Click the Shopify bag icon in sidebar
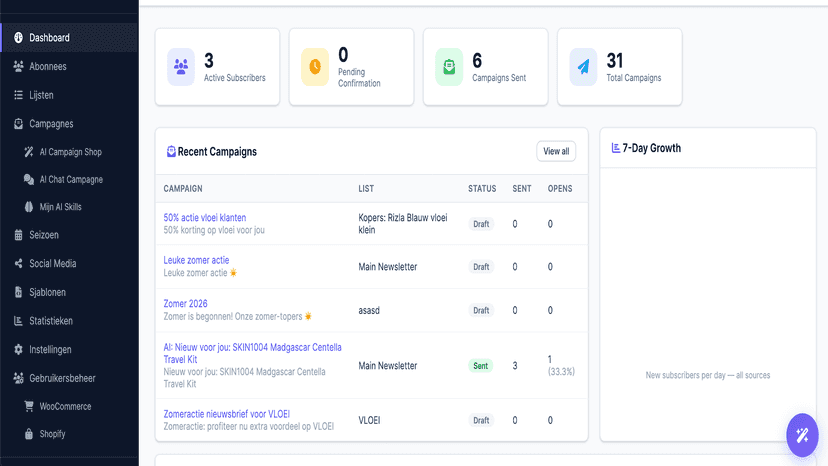Screen dimensions: 828x466 click(x=29, y=434)
